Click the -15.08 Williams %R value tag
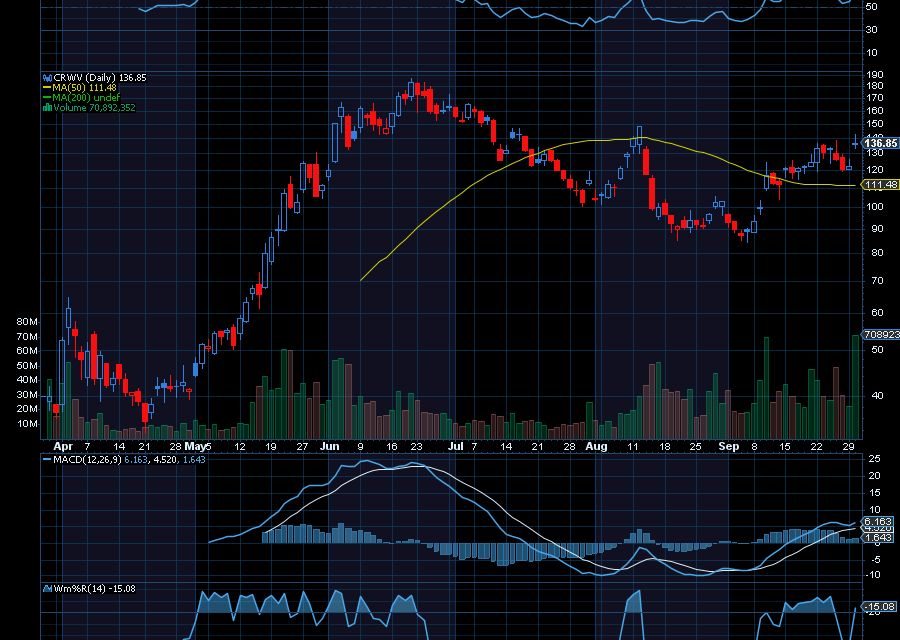The height and width of the screenshot is (640, 900). point(880,606)
